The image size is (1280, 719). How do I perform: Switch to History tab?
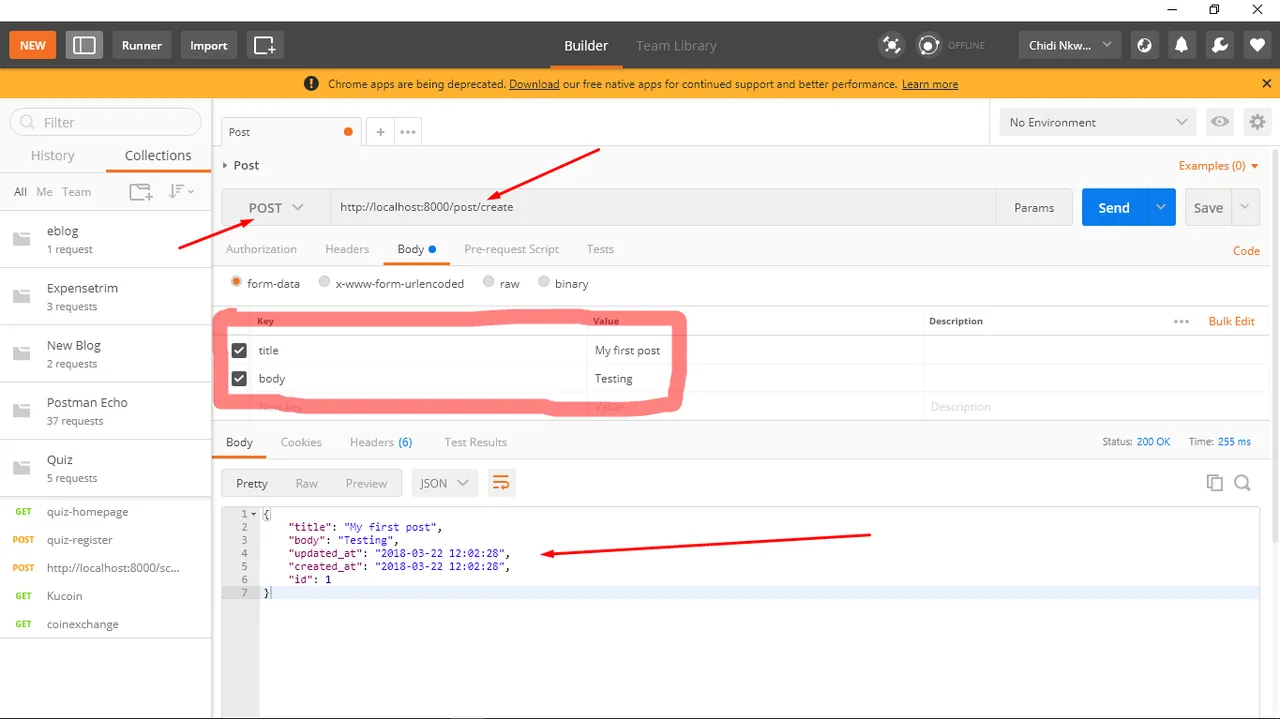pos(53,155)
